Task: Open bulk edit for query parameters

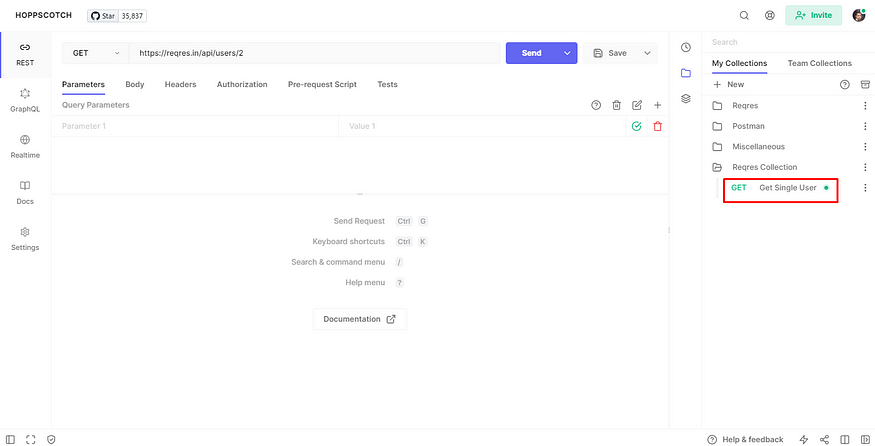Action: [x=637, y=105]
